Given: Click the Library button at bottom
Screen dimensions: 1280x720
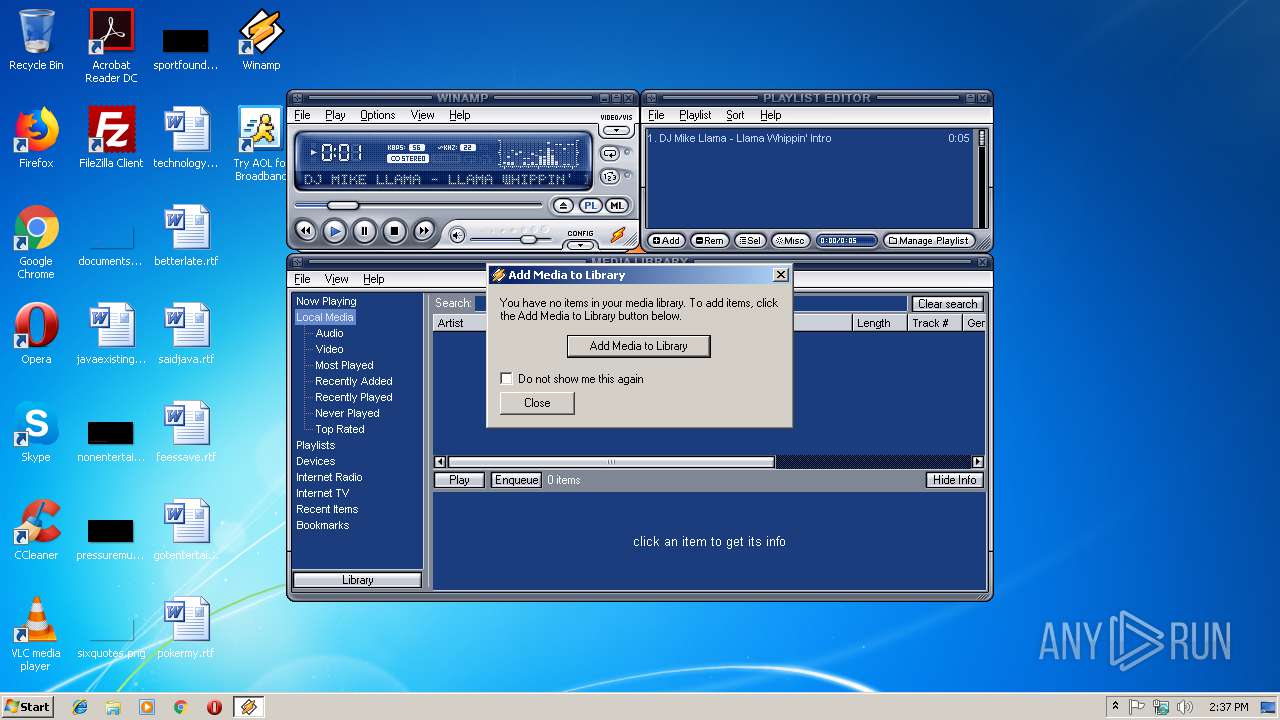Looking at the screenshot, I should [x=357, y=580].
